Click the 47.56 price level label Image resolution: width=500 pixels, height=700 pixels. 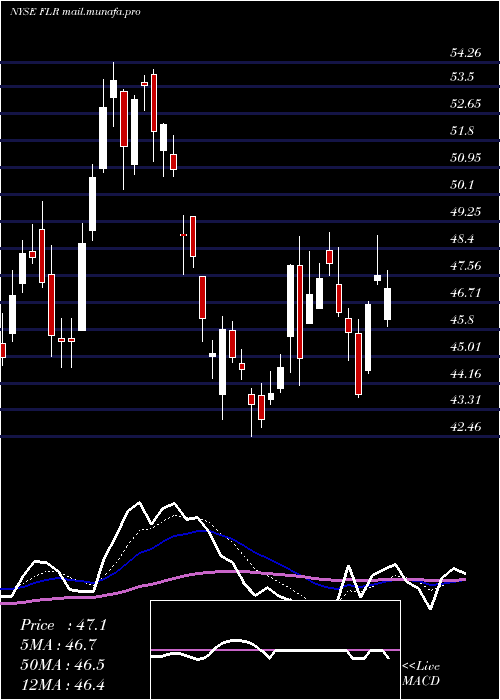point(466,266)
